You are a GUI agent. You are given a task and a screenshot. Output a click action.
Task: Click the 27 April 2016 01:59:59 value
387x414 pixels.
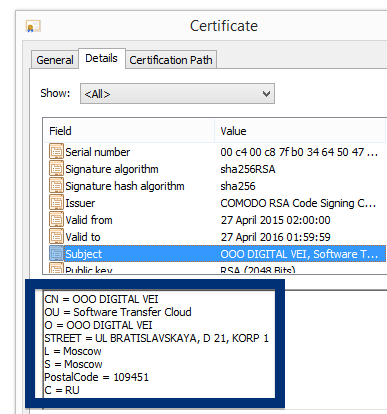[275, 237]
